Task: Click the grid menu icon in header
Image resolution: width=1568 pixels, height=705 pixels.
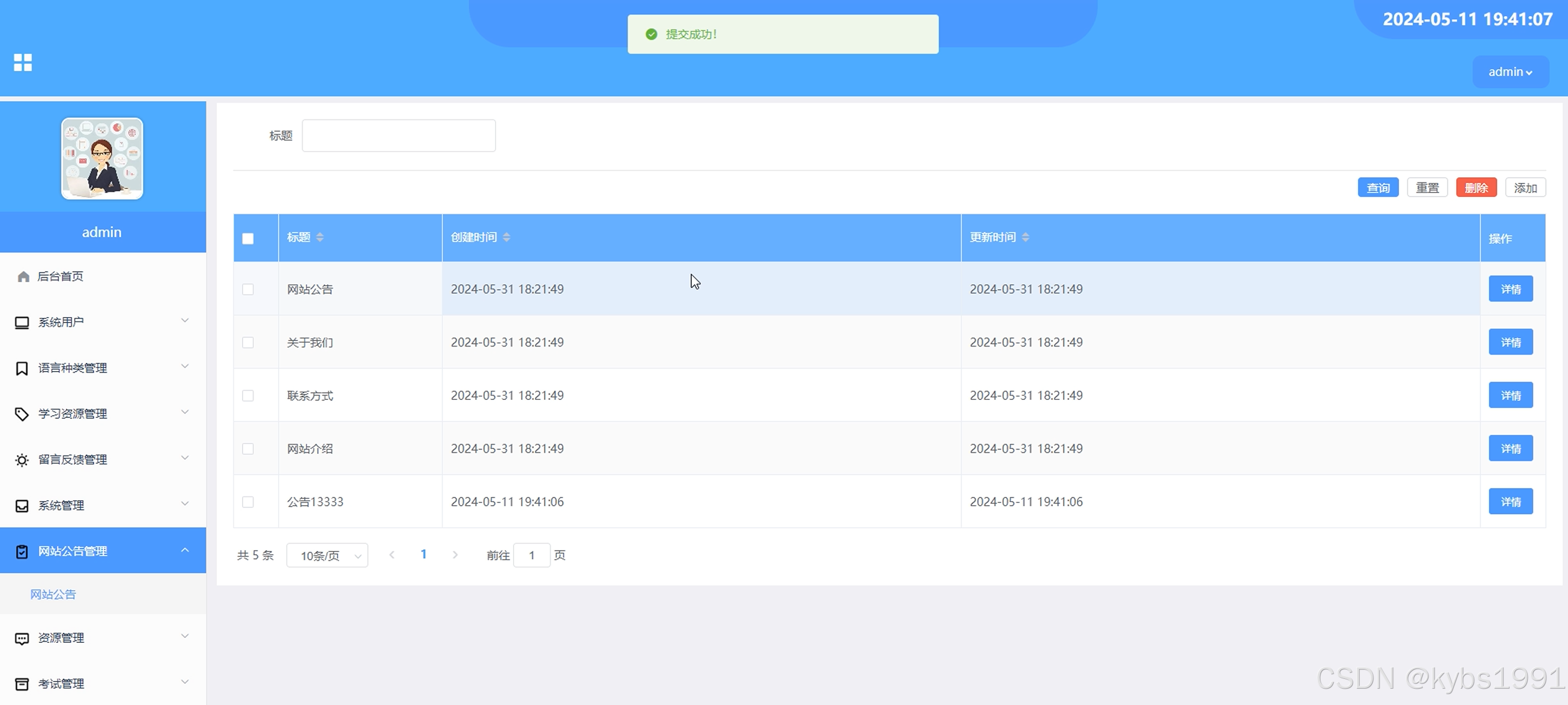Action: pyautogui.click(x=22, y=62)
